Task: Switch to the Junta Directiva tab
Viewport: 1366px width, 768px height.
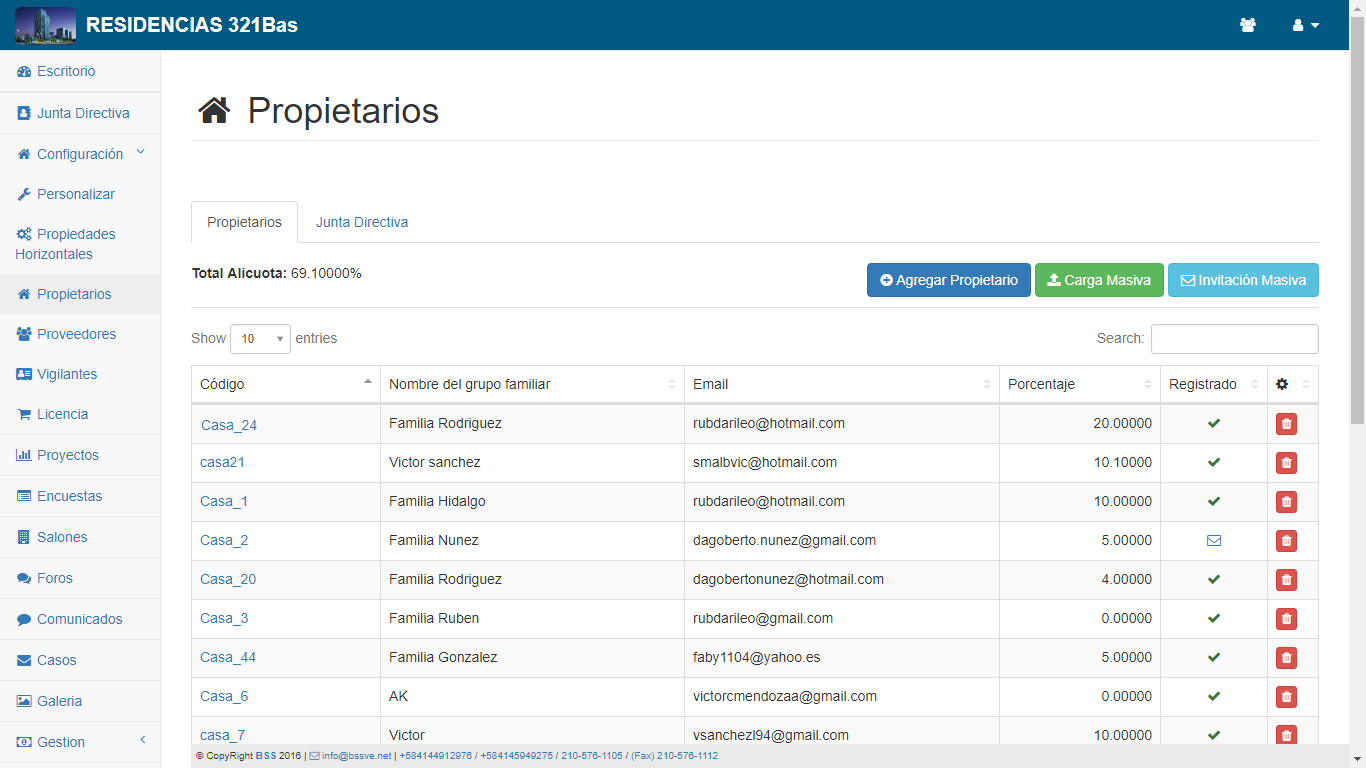Action: pyautogui.click(x=362, y=222)
